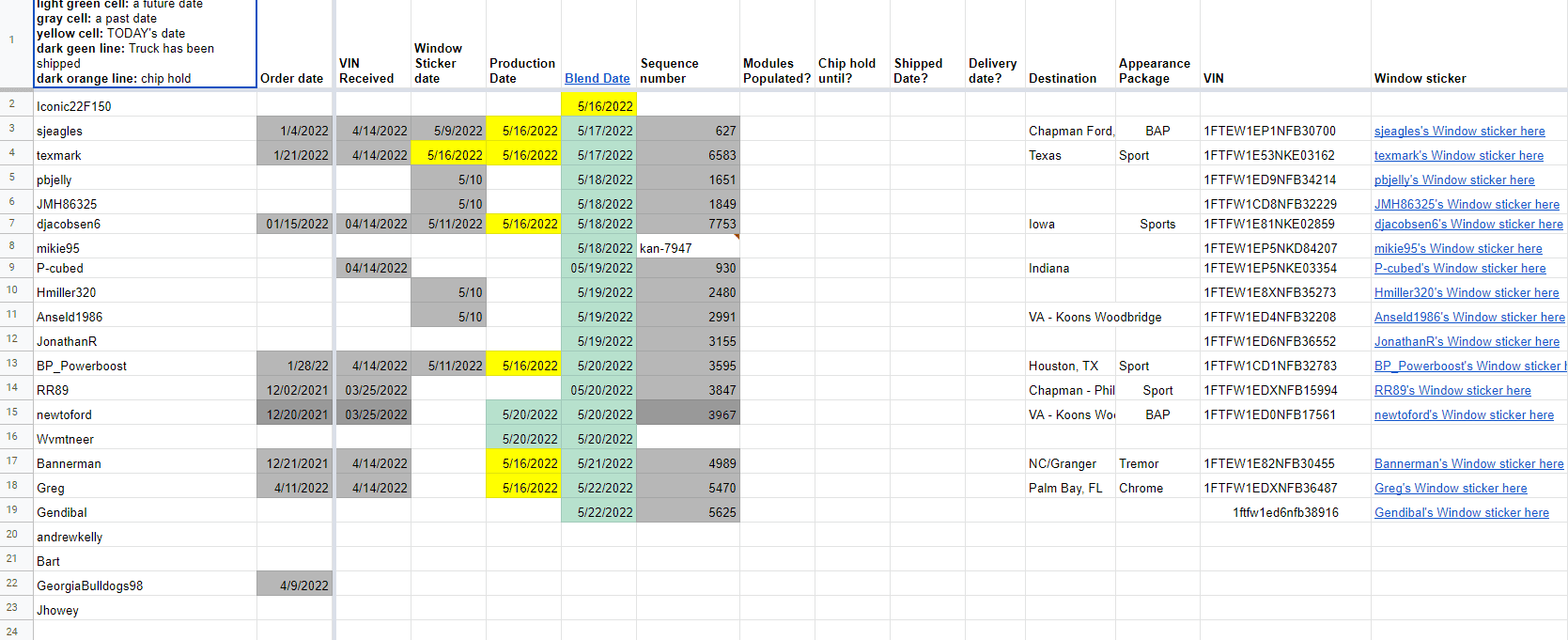1568x640 pixels.
Task: Select the sequence number 3967 cell
Action: (x=688, y=415)
